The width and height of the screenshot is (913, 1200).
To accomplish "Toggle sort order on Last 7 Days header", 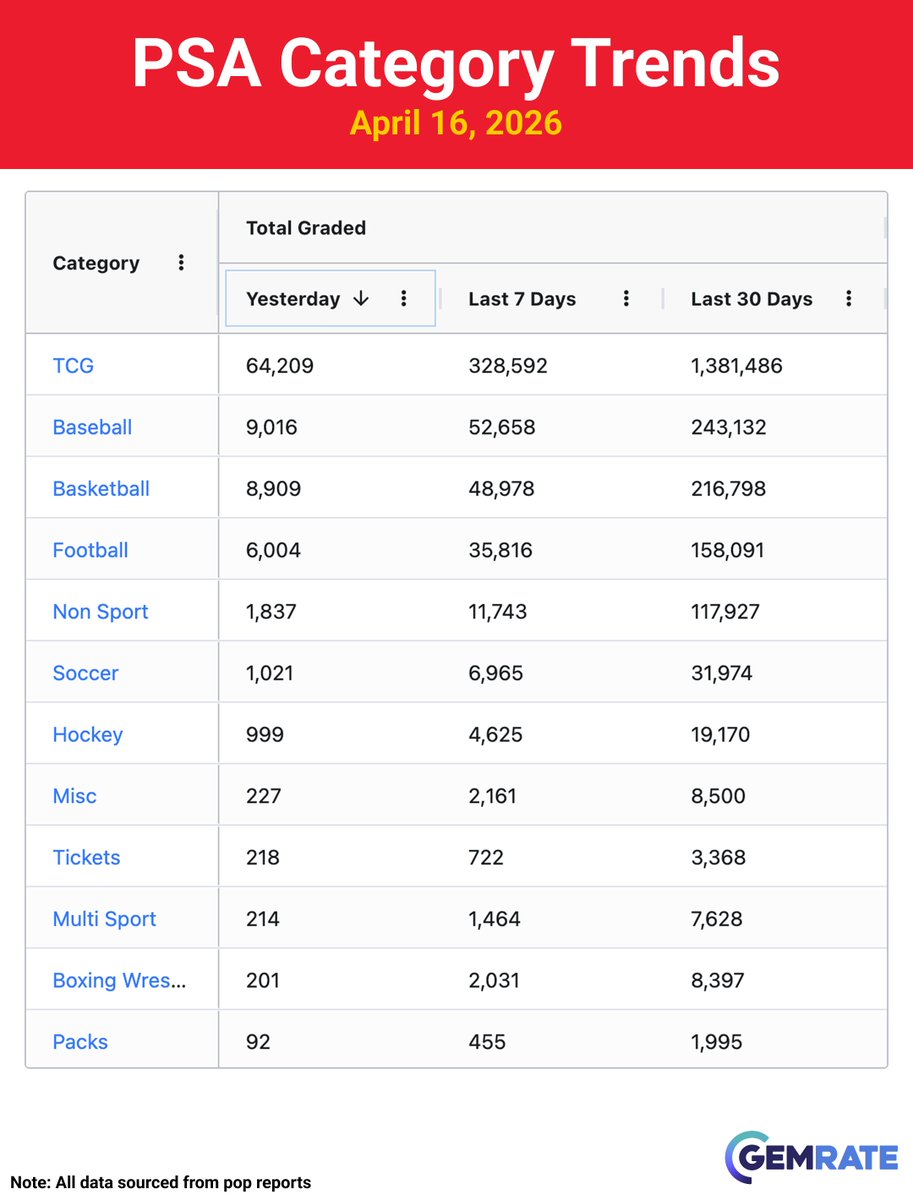I will (522, 298).
